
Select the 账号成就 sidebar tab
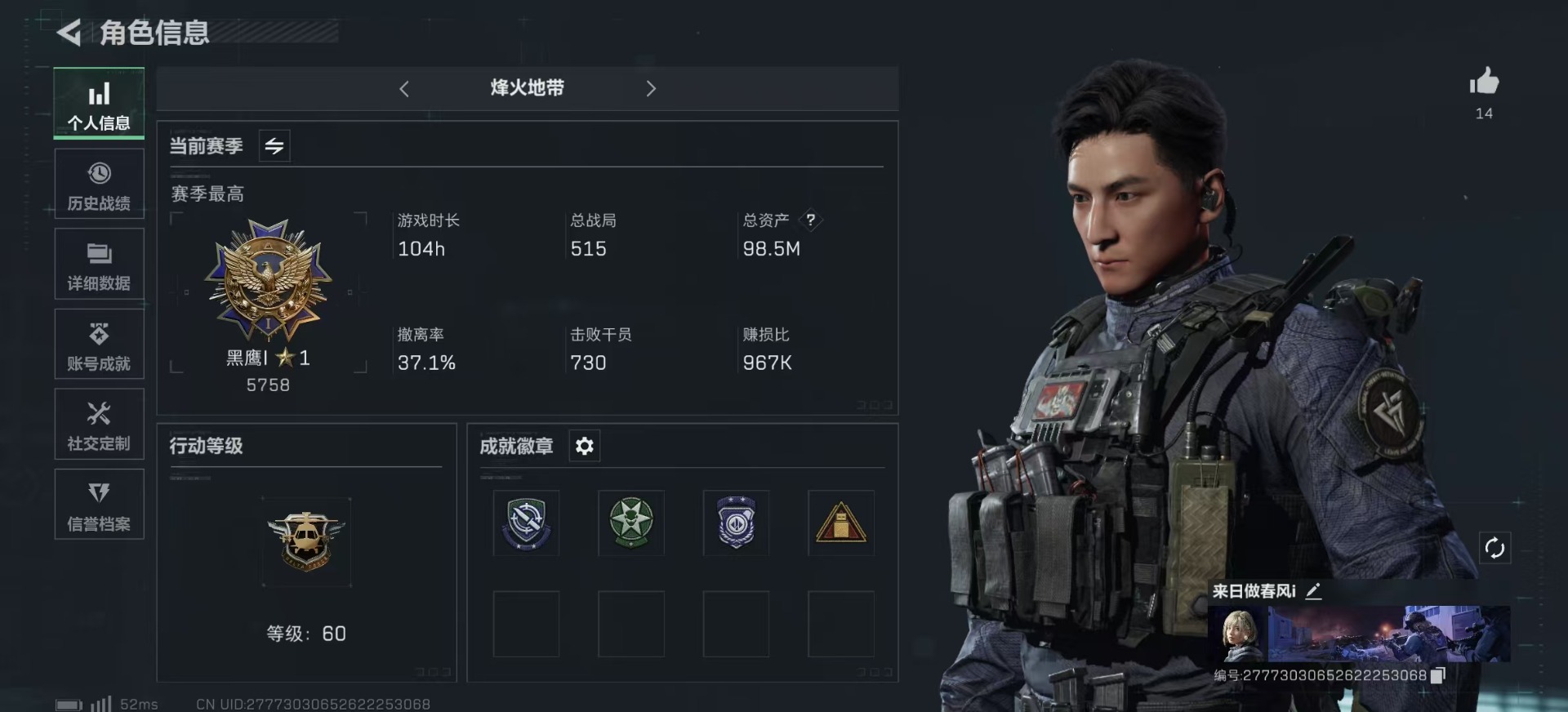pos(99,344)
